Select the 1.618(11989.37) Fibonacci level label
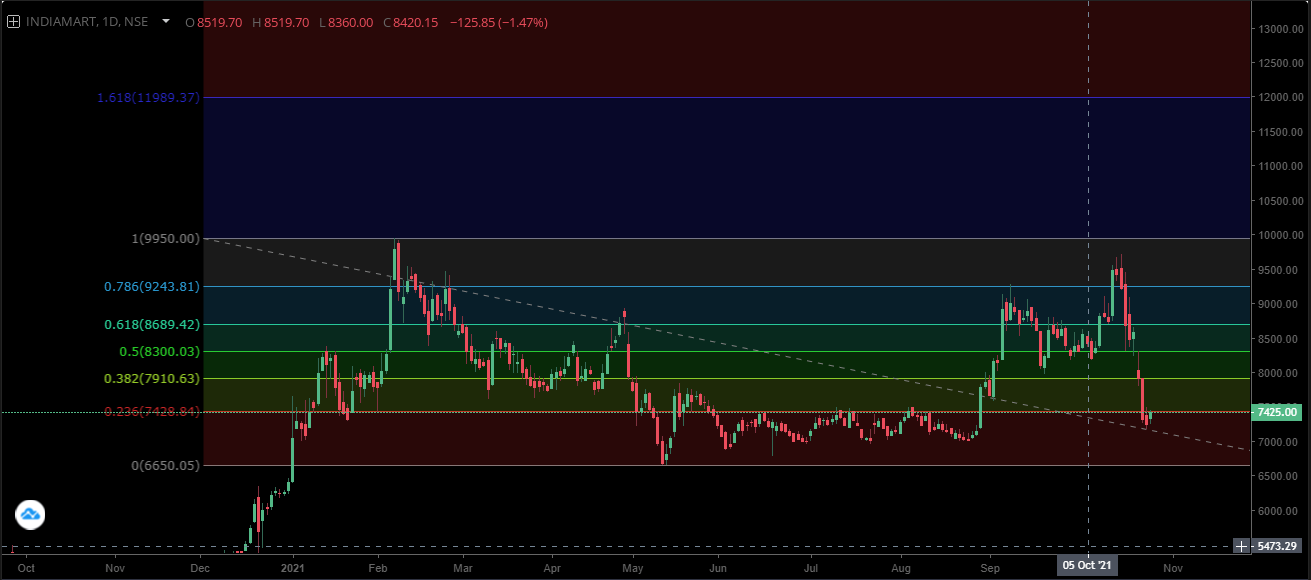The height and width of the screenshot is (580, 1311). 149,97
